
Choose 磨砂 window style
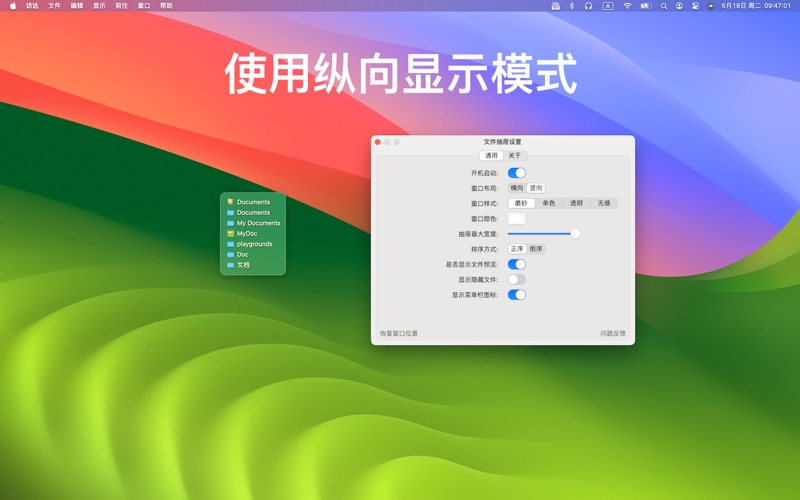(521, 203)
